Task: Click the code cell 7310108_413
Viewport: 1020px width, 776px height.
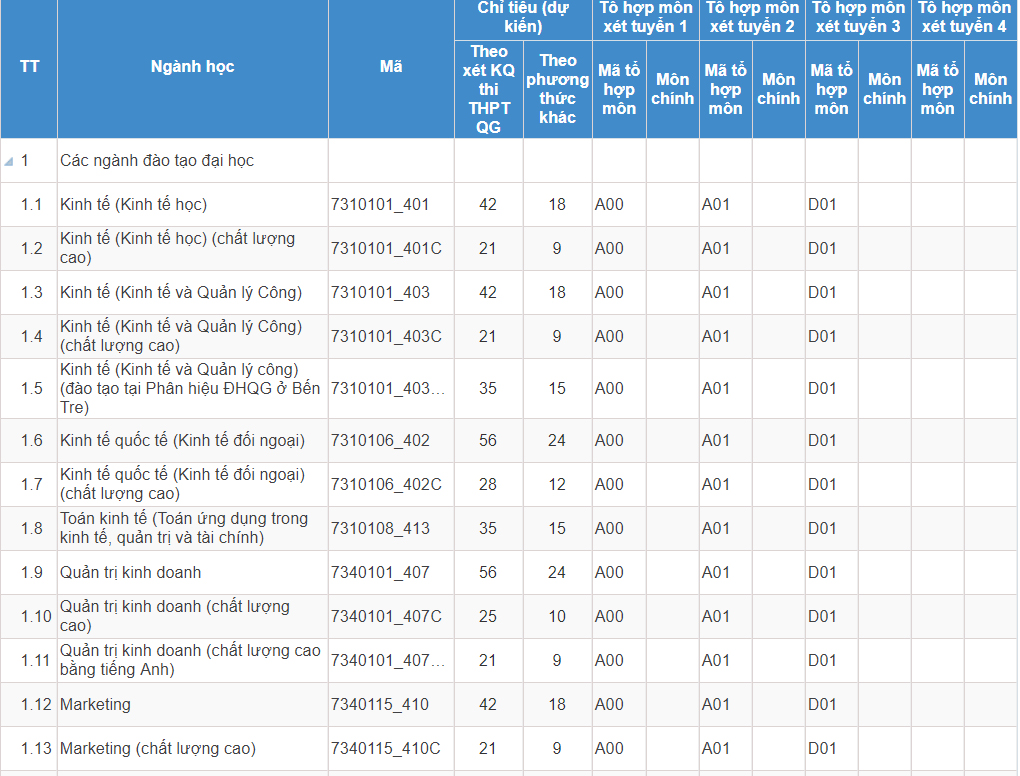Action: click(380, 529)
